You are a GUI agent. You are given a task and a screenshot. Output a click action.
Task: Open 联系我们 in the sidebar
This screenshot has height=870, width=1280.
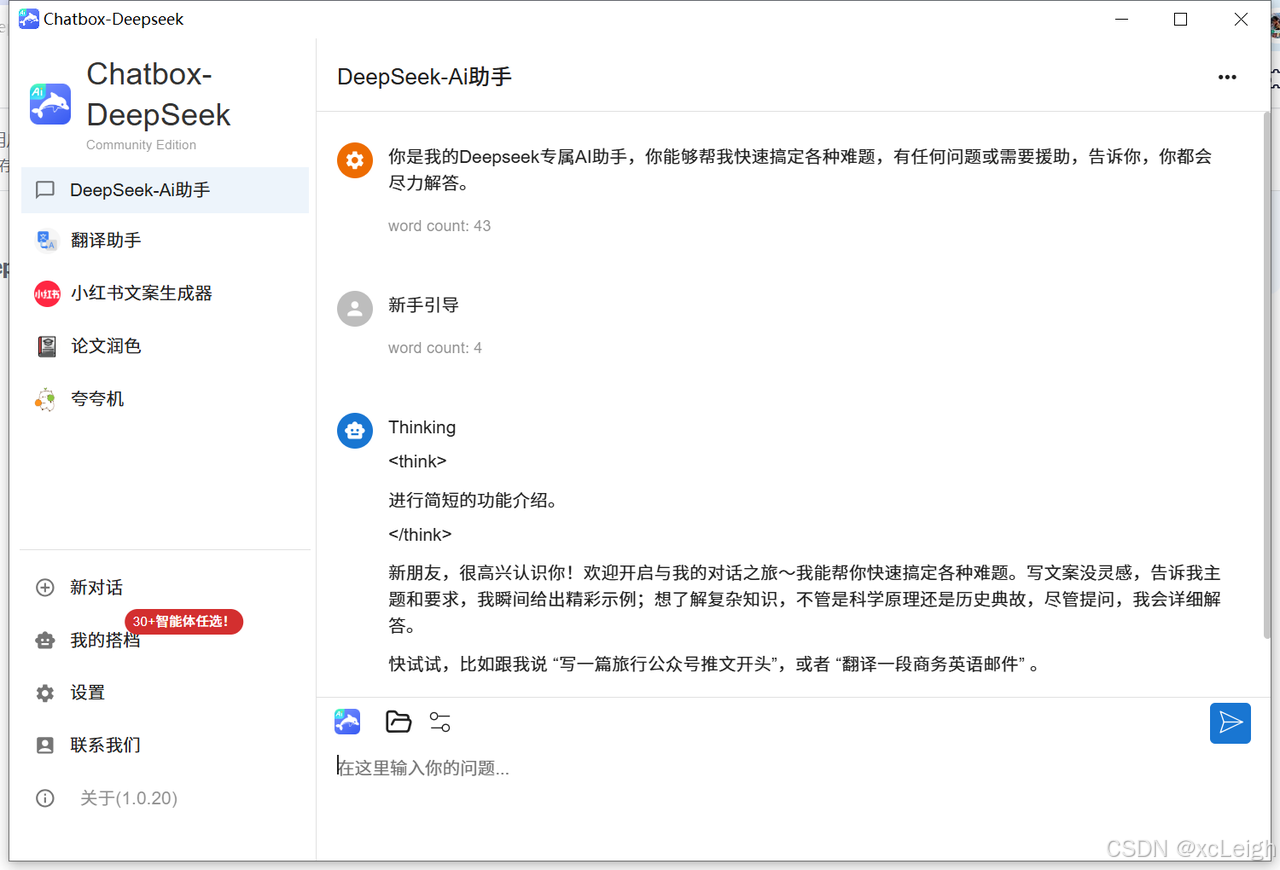[x=165, y=745]
